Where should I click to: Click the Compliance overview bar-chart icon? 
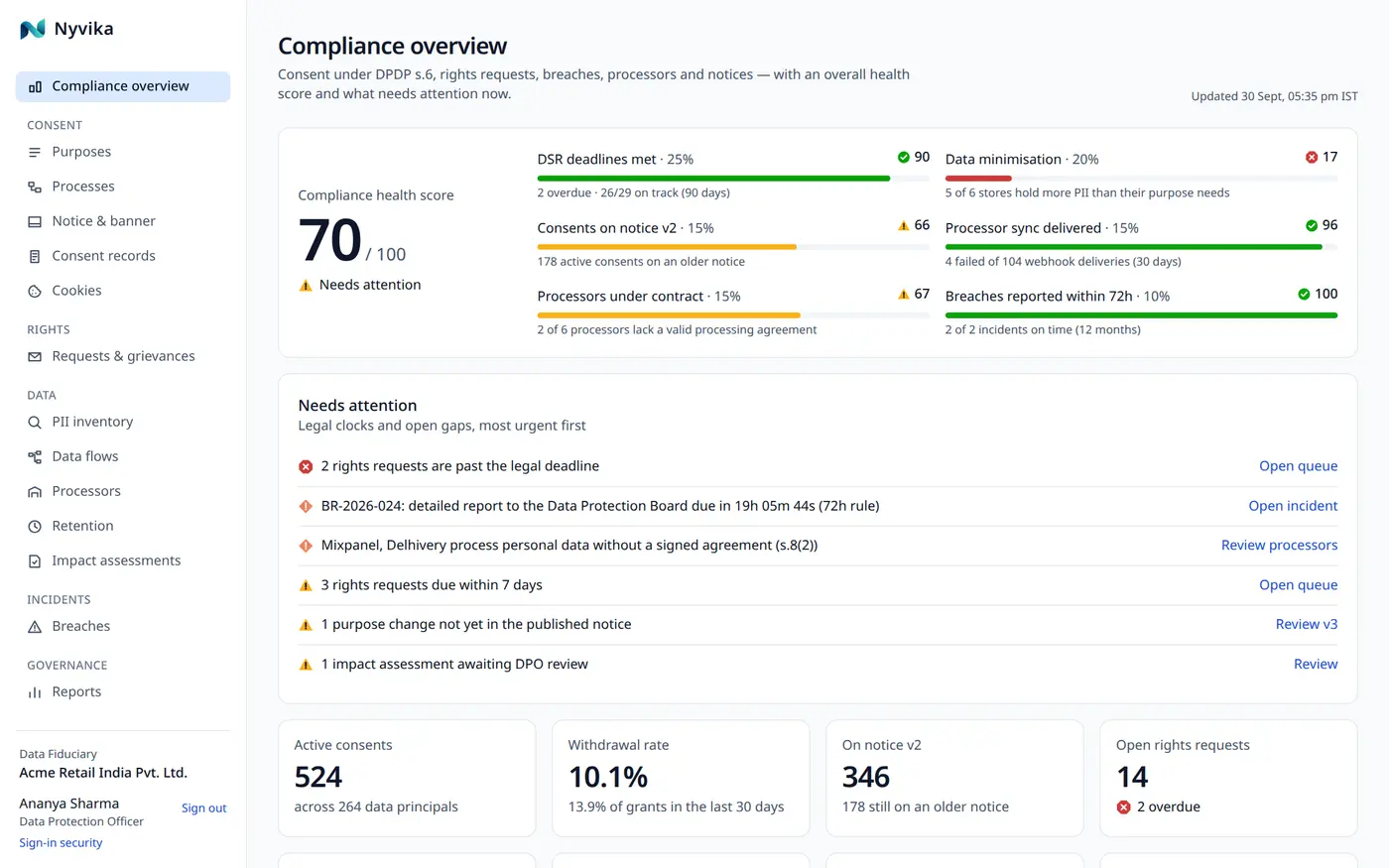pos(35,86)
